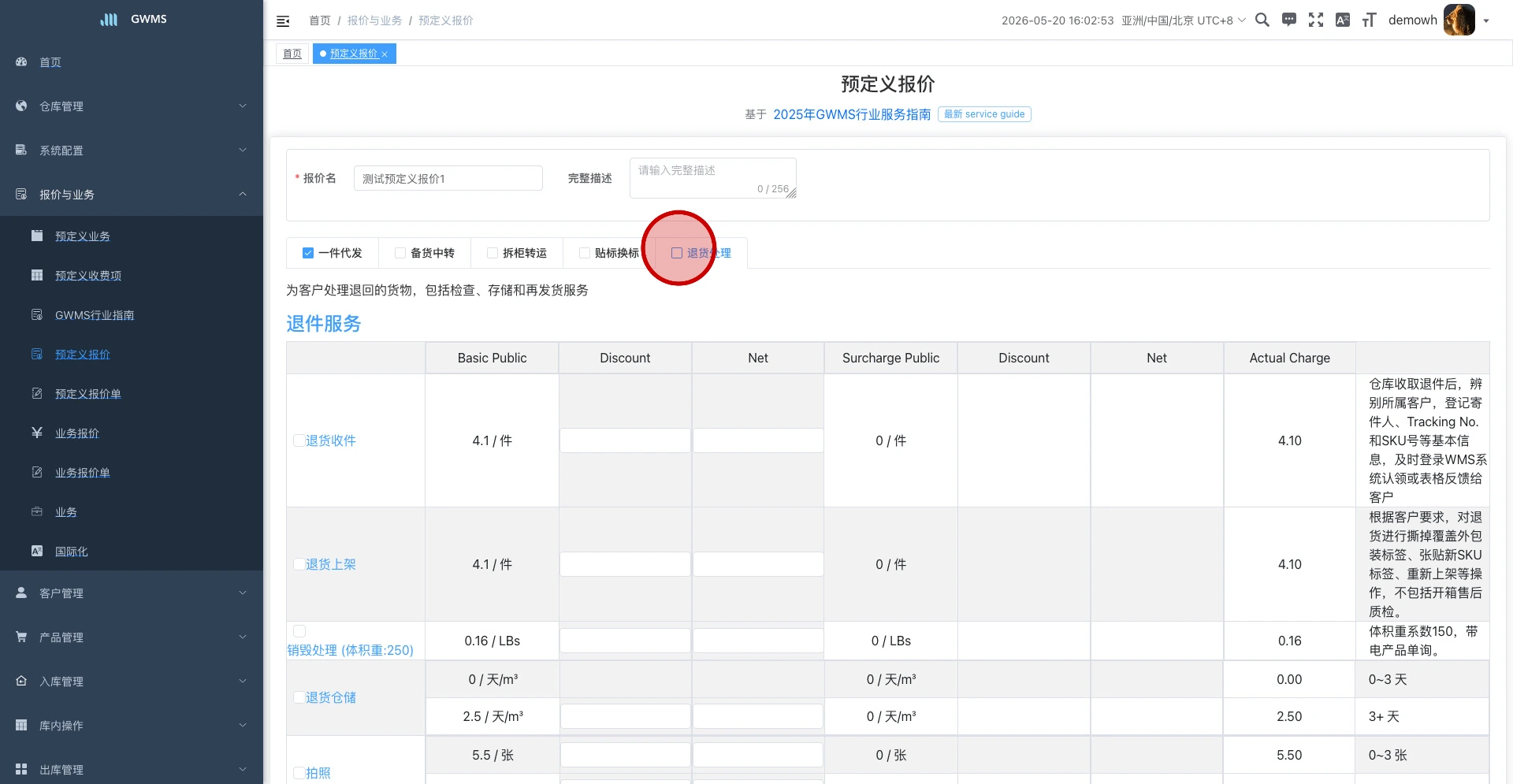Viewport: 1513px width, 784px height.
Task: Open the user menu caret beside avatar
Action: point(1486,21)
